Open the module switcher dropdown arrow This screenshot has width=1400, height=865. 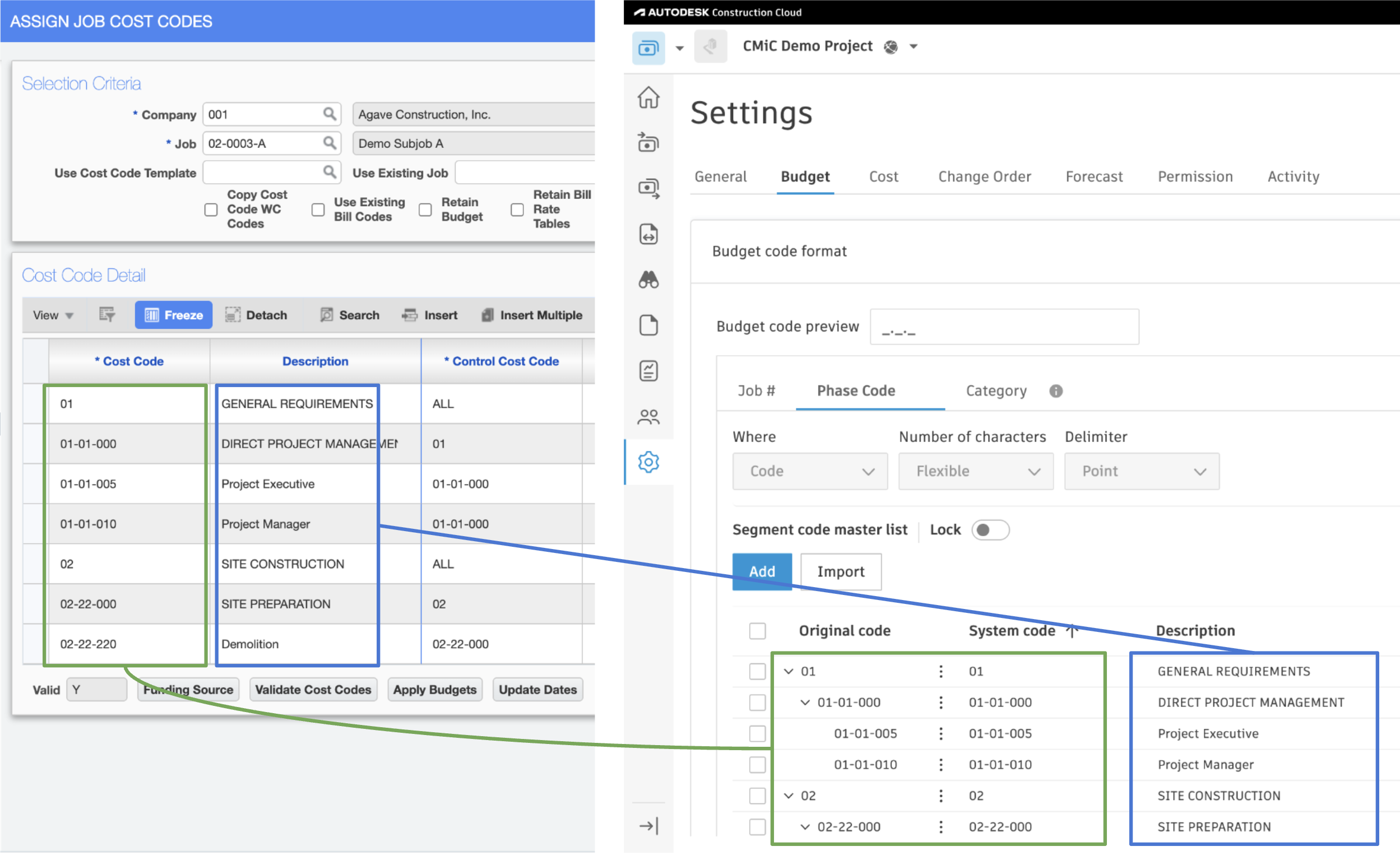point(679,48)
